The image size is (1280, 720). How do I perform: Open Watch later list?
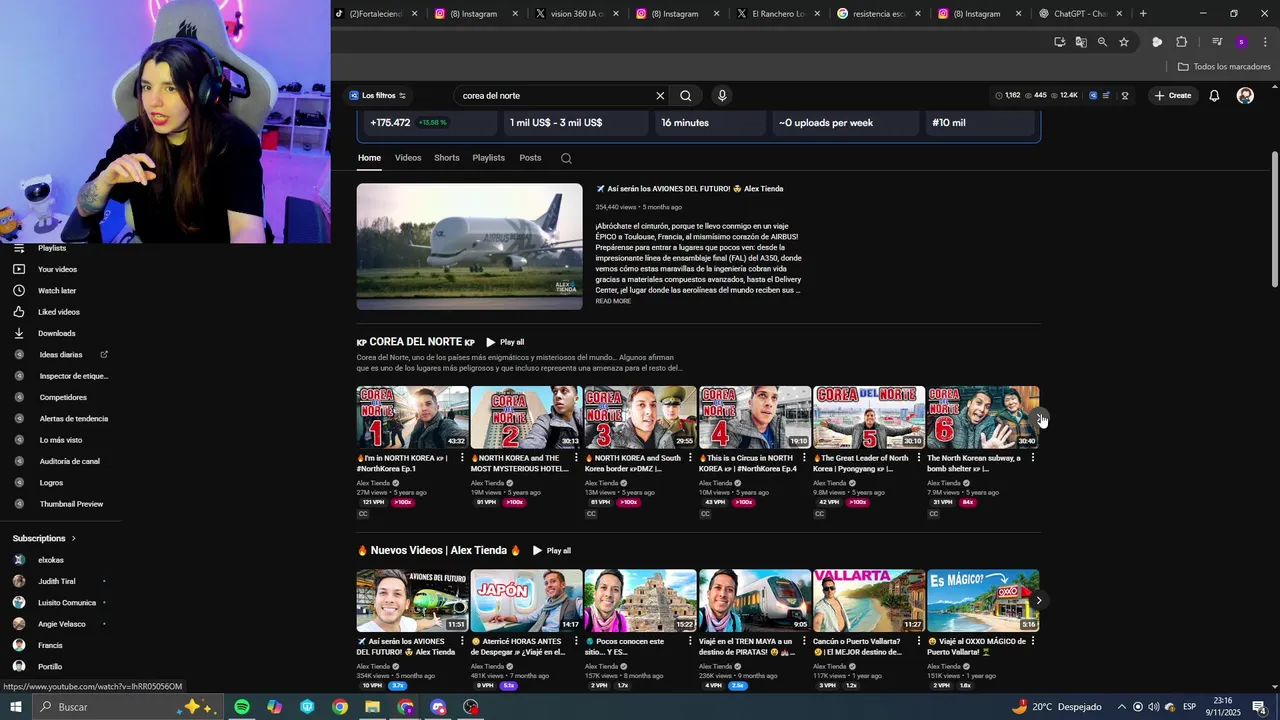[x=56, y=291]
